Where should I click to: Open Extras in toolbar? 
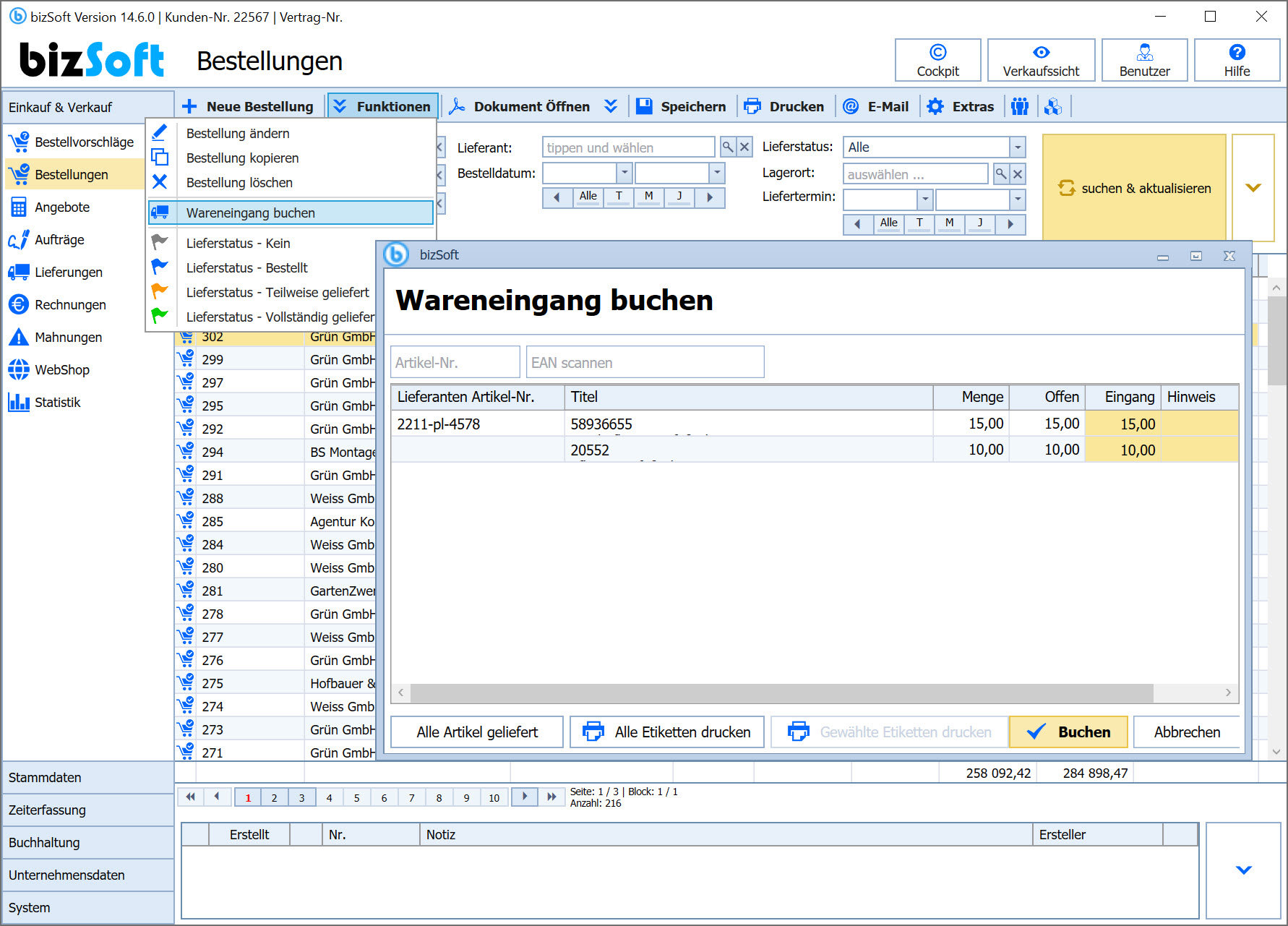[961, 106]
